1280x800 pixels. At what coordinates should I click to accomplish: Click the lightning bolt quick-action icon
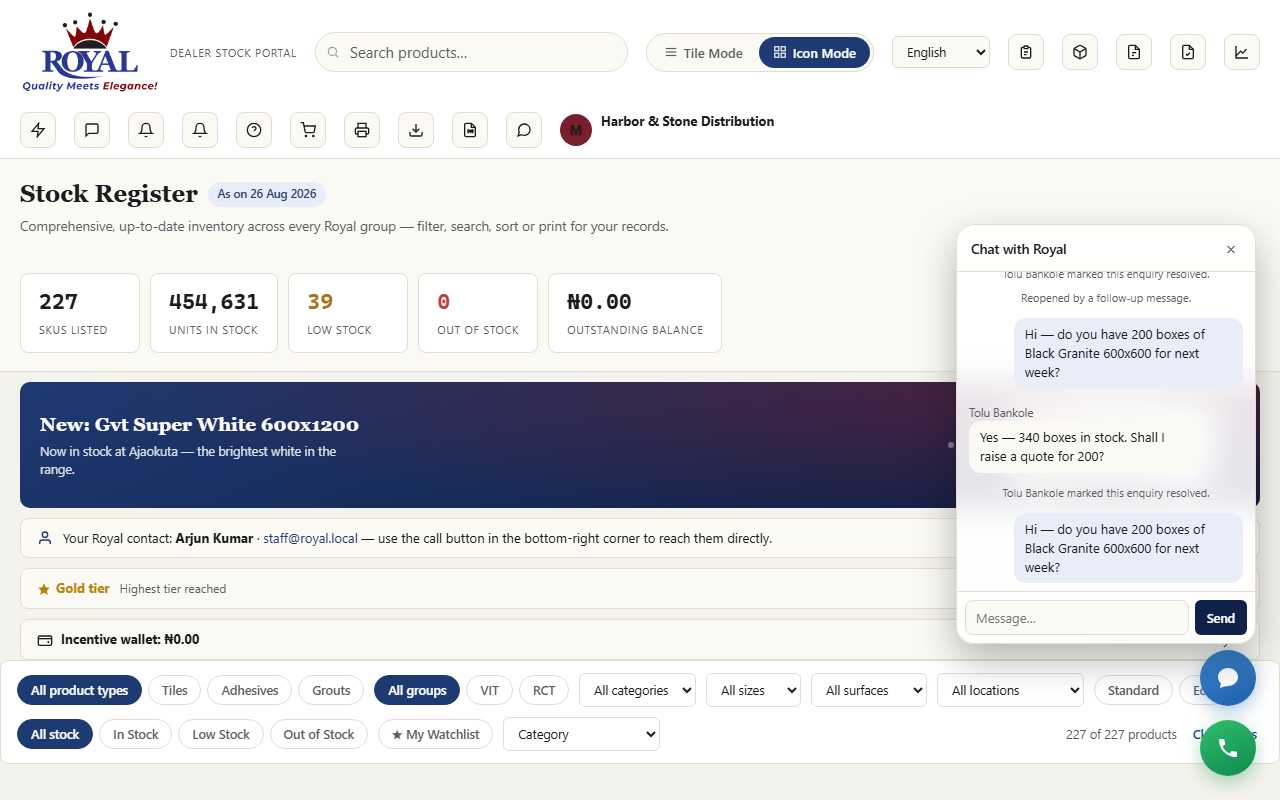[x=38, y=130]
